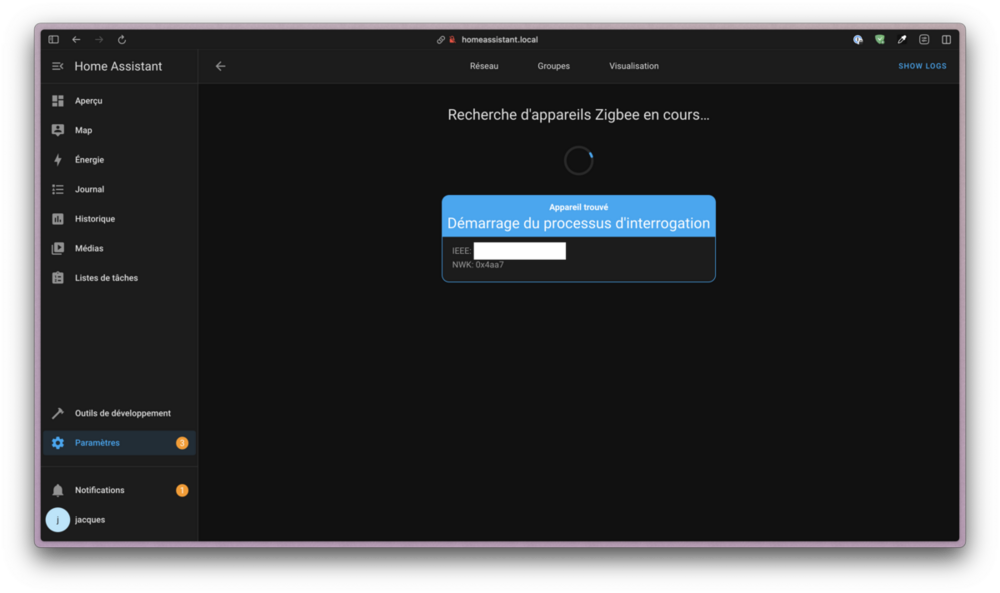Click the NWK: 0x4aa7 value

coord(478,265)
